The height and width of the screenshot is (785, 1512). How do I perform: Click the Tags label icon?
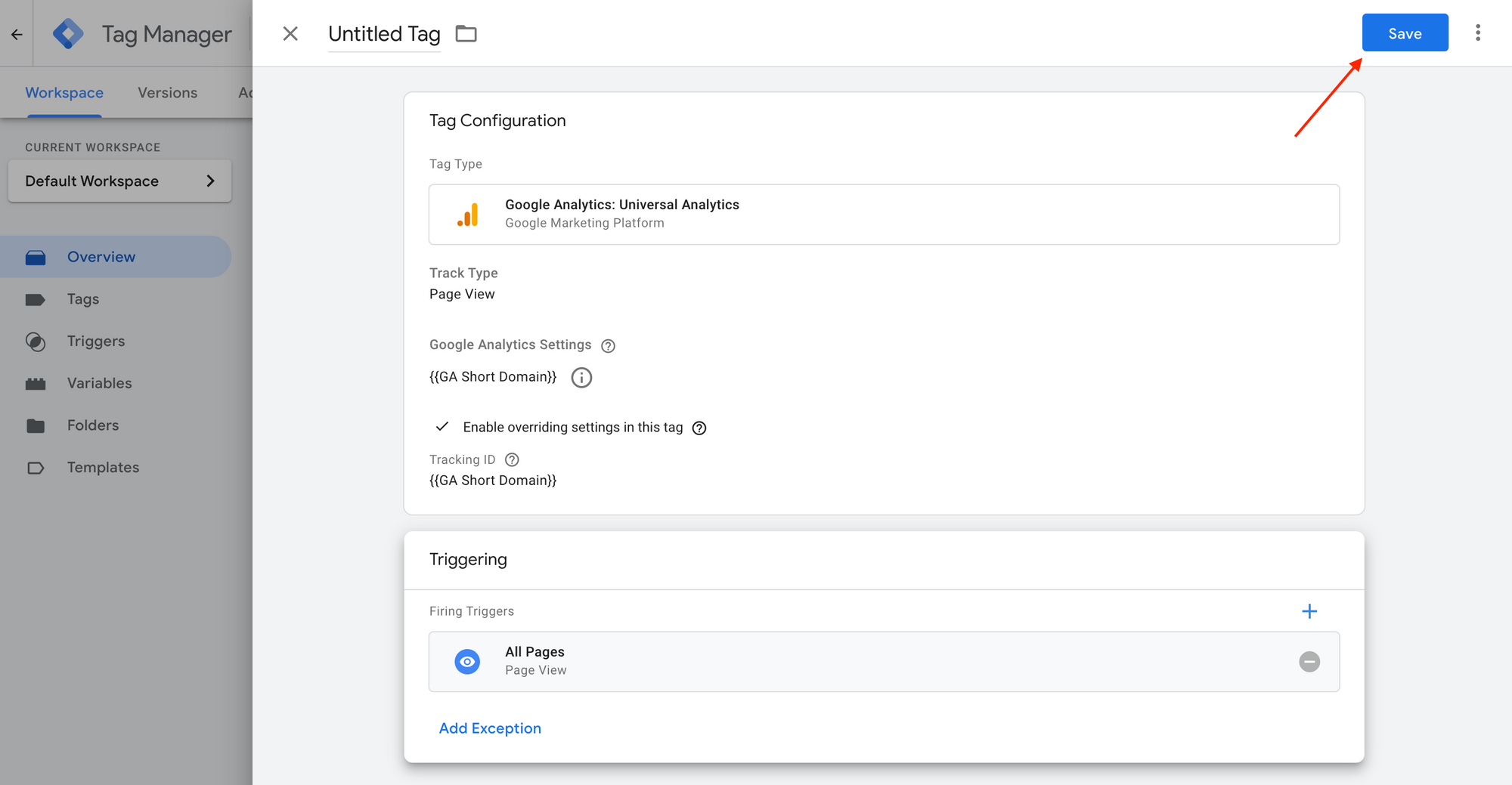click(36, 300)
